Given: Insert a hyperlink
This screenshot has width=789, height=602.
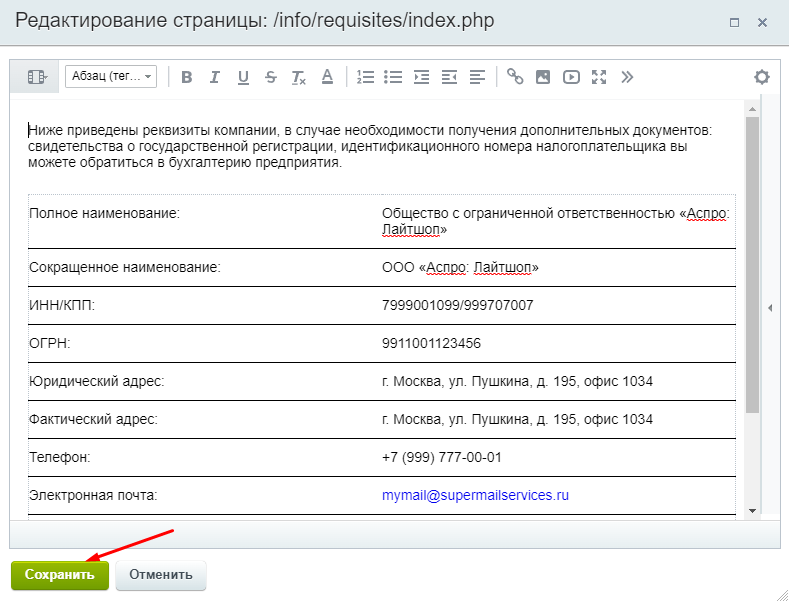Looking at the screenshot, I should (515, 77).
